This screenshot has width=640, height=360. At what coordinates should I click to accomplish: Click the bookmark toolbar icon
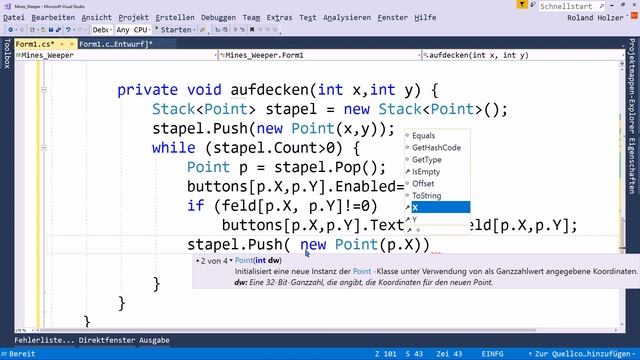pyautogui.click(x=252, y=30)
